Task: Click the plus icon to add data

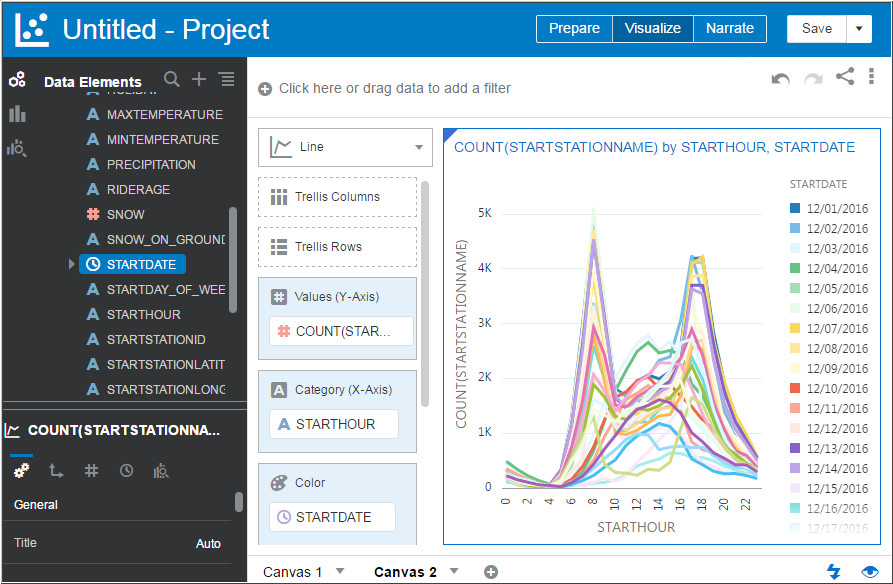Action: pos(199,80)
